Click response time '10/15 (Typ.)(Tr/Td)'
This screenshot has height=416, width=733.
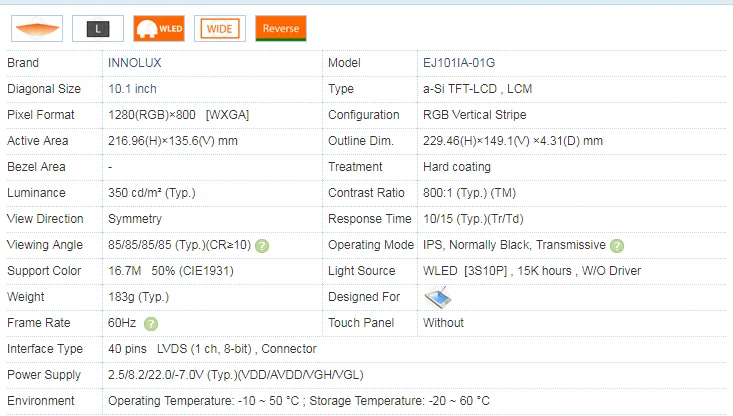(x=473, y=219)
